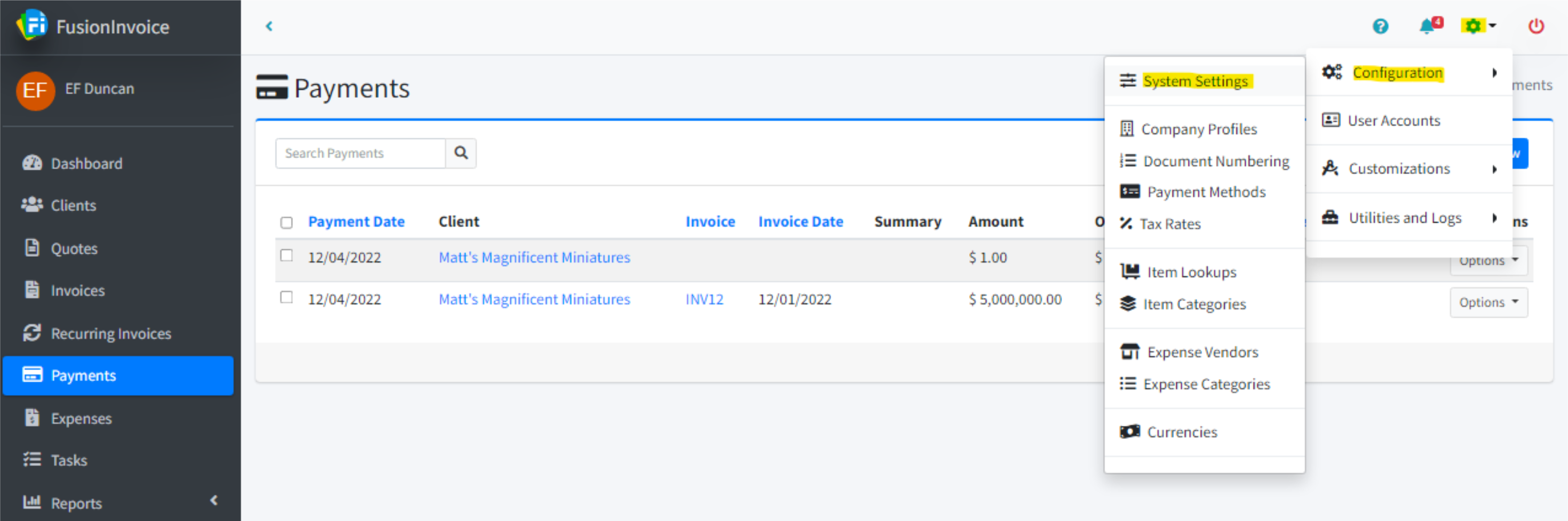Select System Settings from the menu
The image size is (1568, 521).
[1195, 81]
